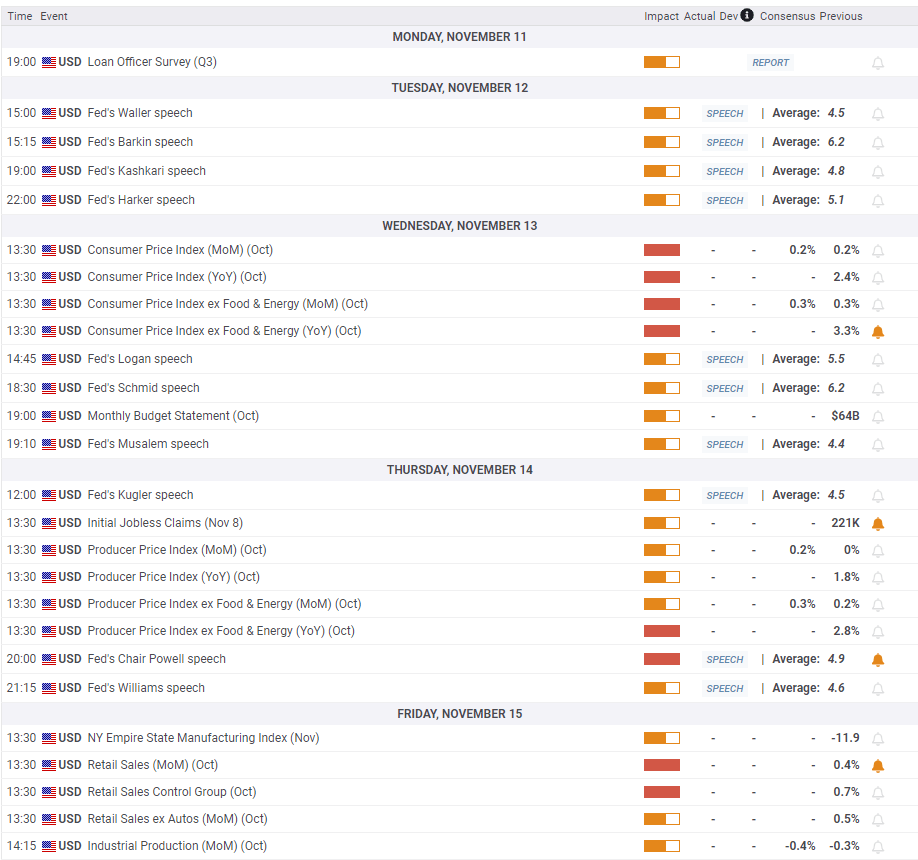This screenshot has height=860, width=918.
Task: Open SPEECH tag for Fed's Kashkari speech
Action: 725,172
